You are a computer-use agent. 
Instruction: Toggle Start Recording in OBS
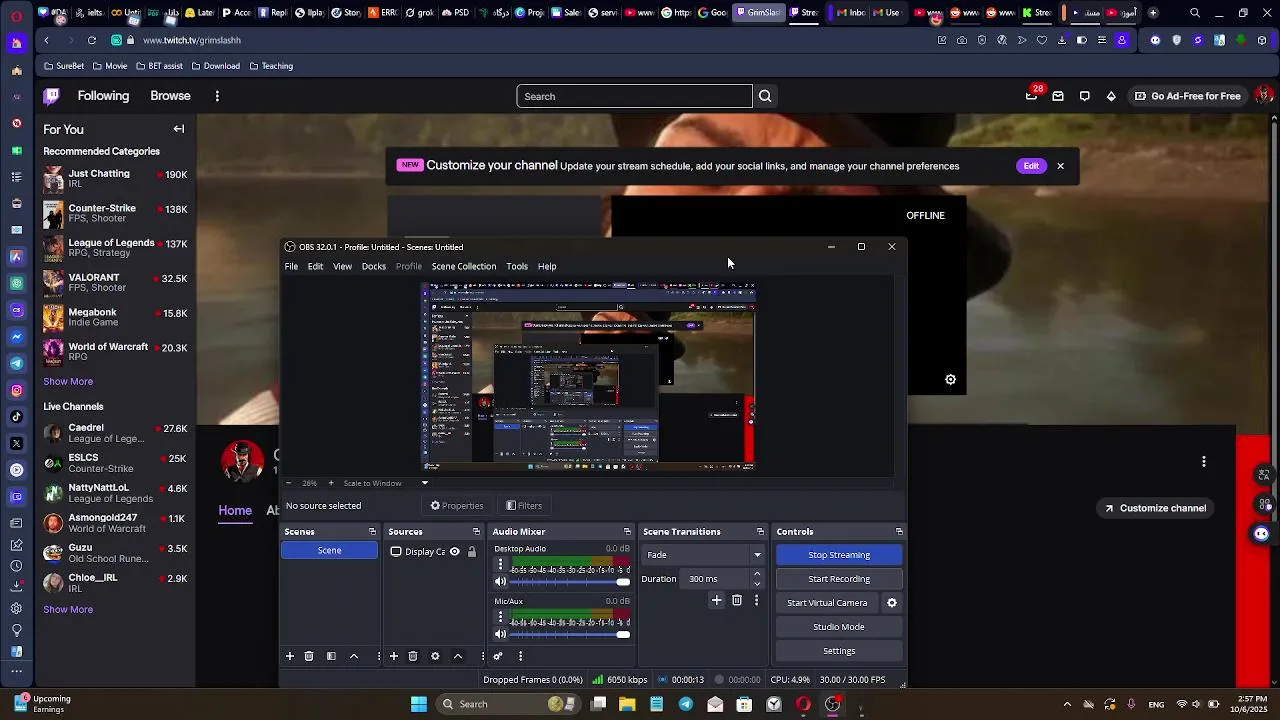839,579
